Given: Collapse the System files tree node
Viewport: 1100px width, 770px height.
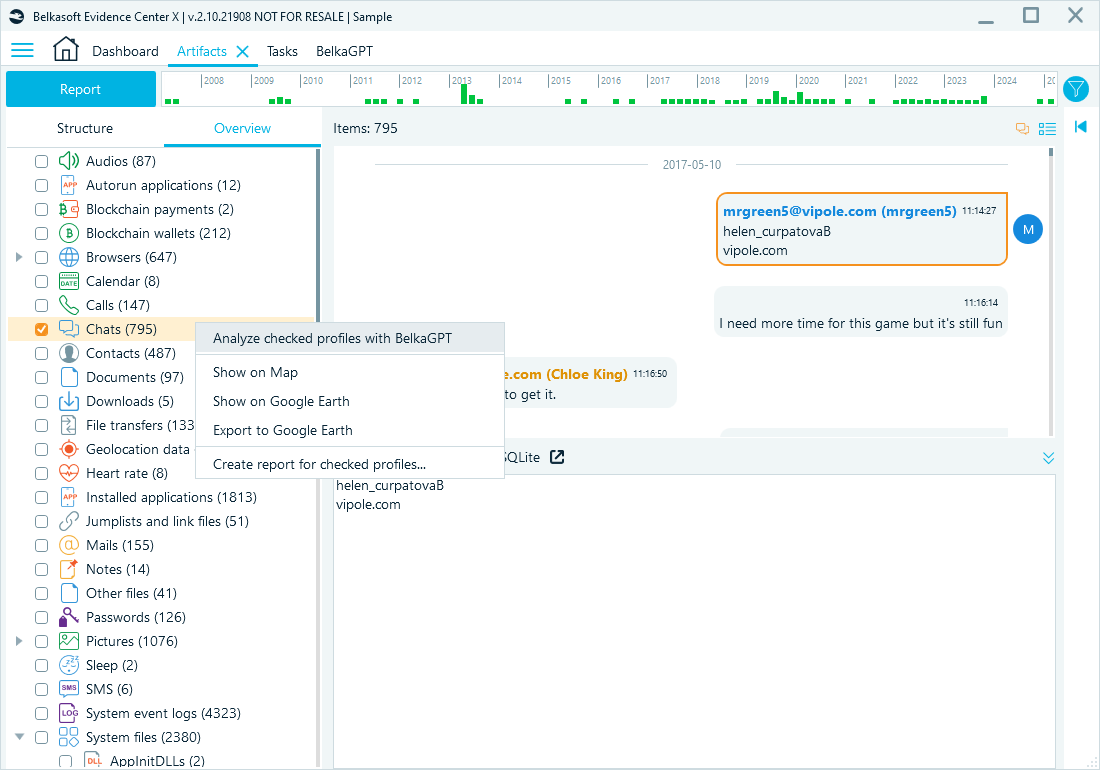Looking at the screenshot, I should (20, 737).
